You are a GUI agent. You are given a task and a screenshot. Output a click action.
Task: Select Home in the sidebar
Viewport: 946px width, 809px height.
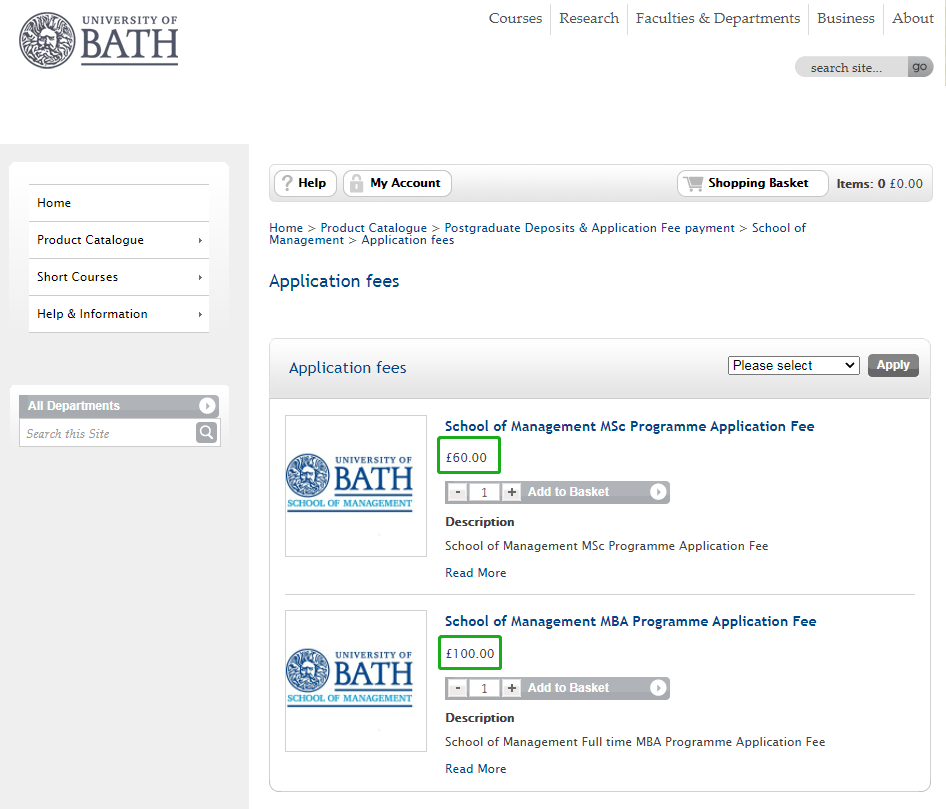[x=119, y=203]
